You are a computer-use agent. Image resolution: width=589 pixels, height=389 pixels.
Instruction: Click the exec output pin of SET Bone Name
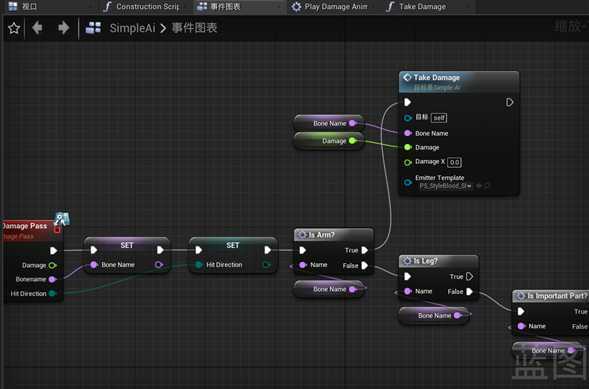[160, 250]
